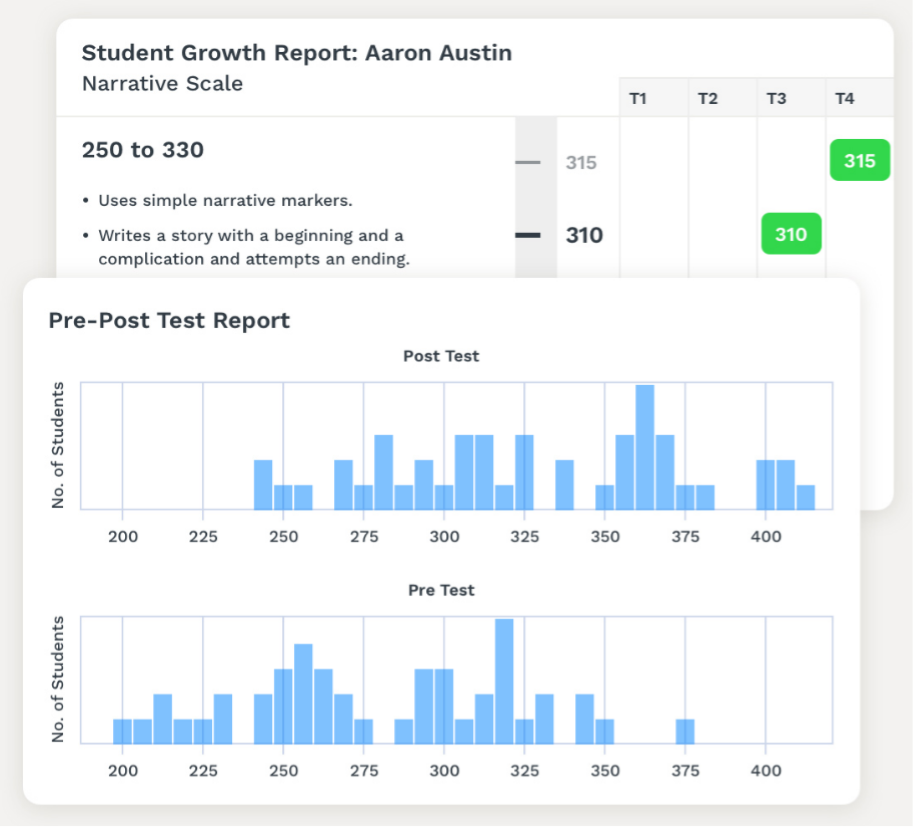Select the green 310 score badge in T3
The height and width of the screenshot is (831, 916).
coord(791,234)
